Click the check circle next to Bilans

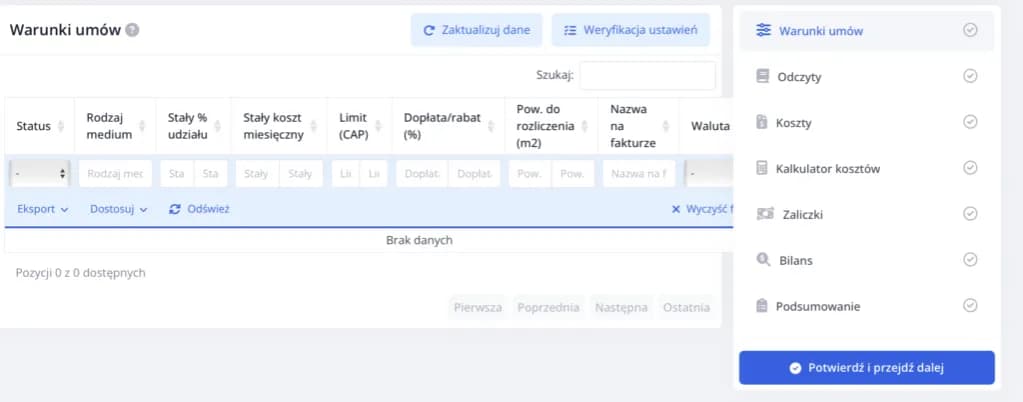point(970,260)
